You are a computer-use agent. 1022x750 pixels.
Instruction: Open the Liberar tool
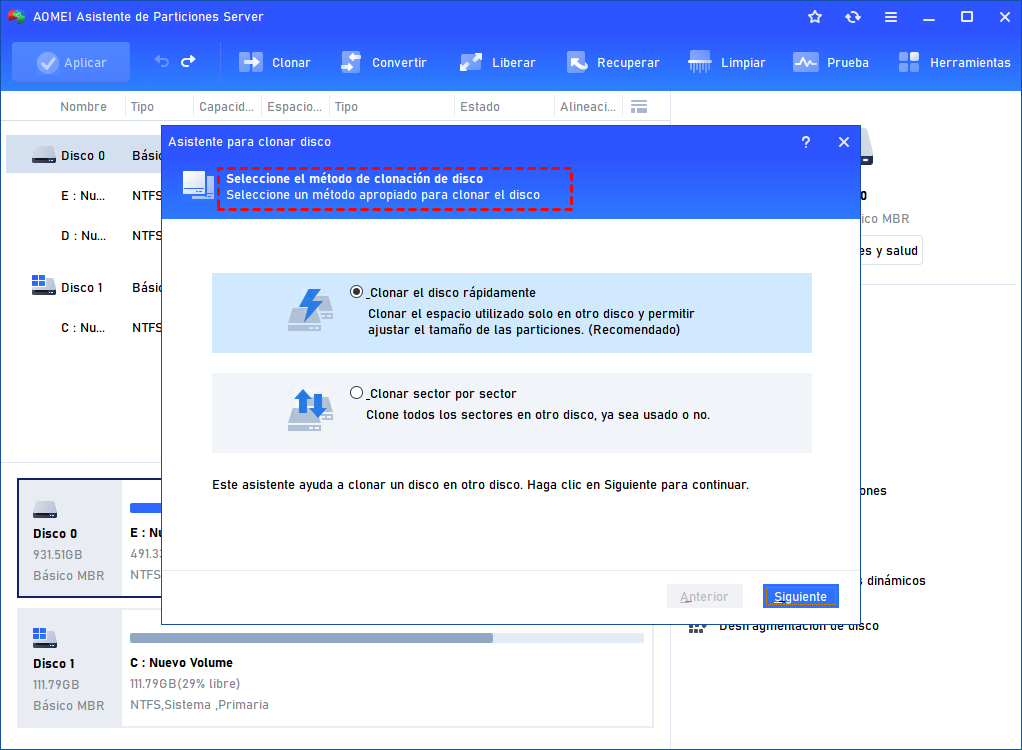click(497, 63)
